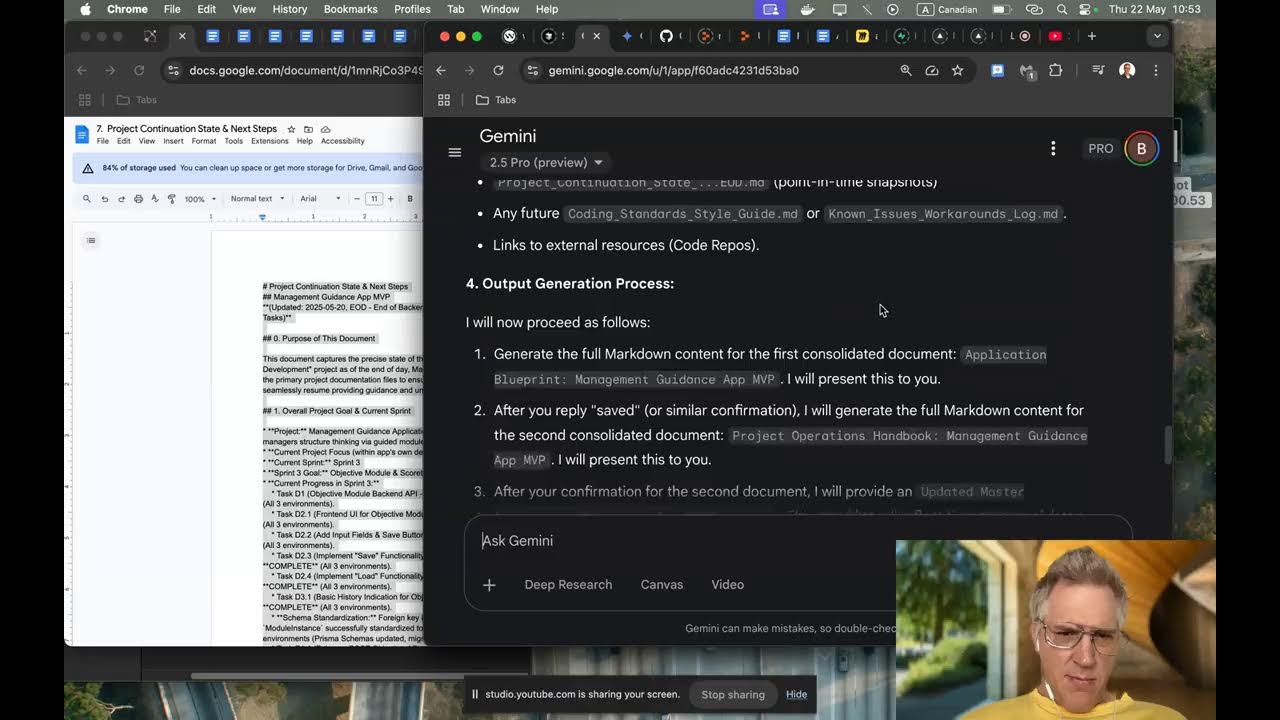Viewport: 1280px width, 720px height.
Task: Open the Format menu in Google Docs
Action: click(204, 141)
